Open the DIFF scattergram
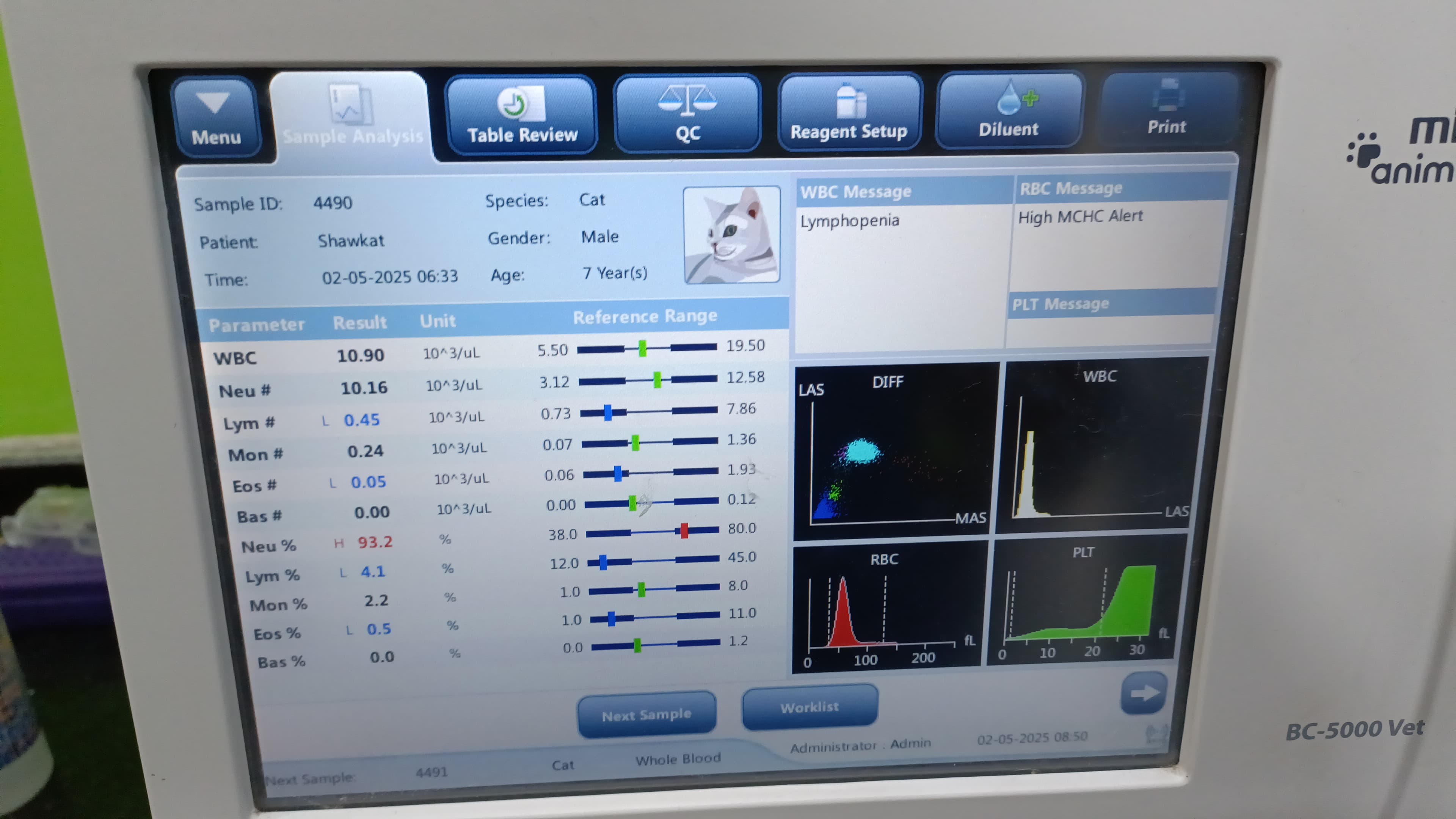This screenshot has width=1456, height=819. pos(896,450)
